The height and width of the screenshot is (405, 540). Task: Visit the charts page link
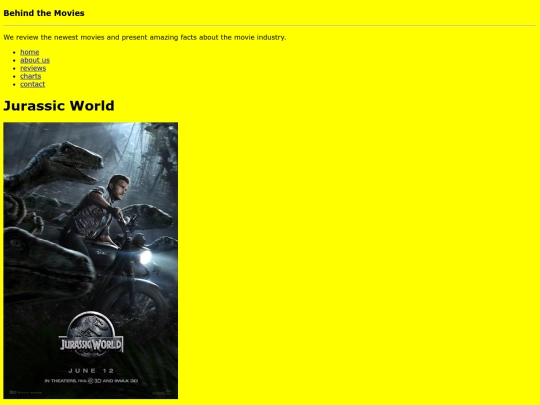coord(31,76)
